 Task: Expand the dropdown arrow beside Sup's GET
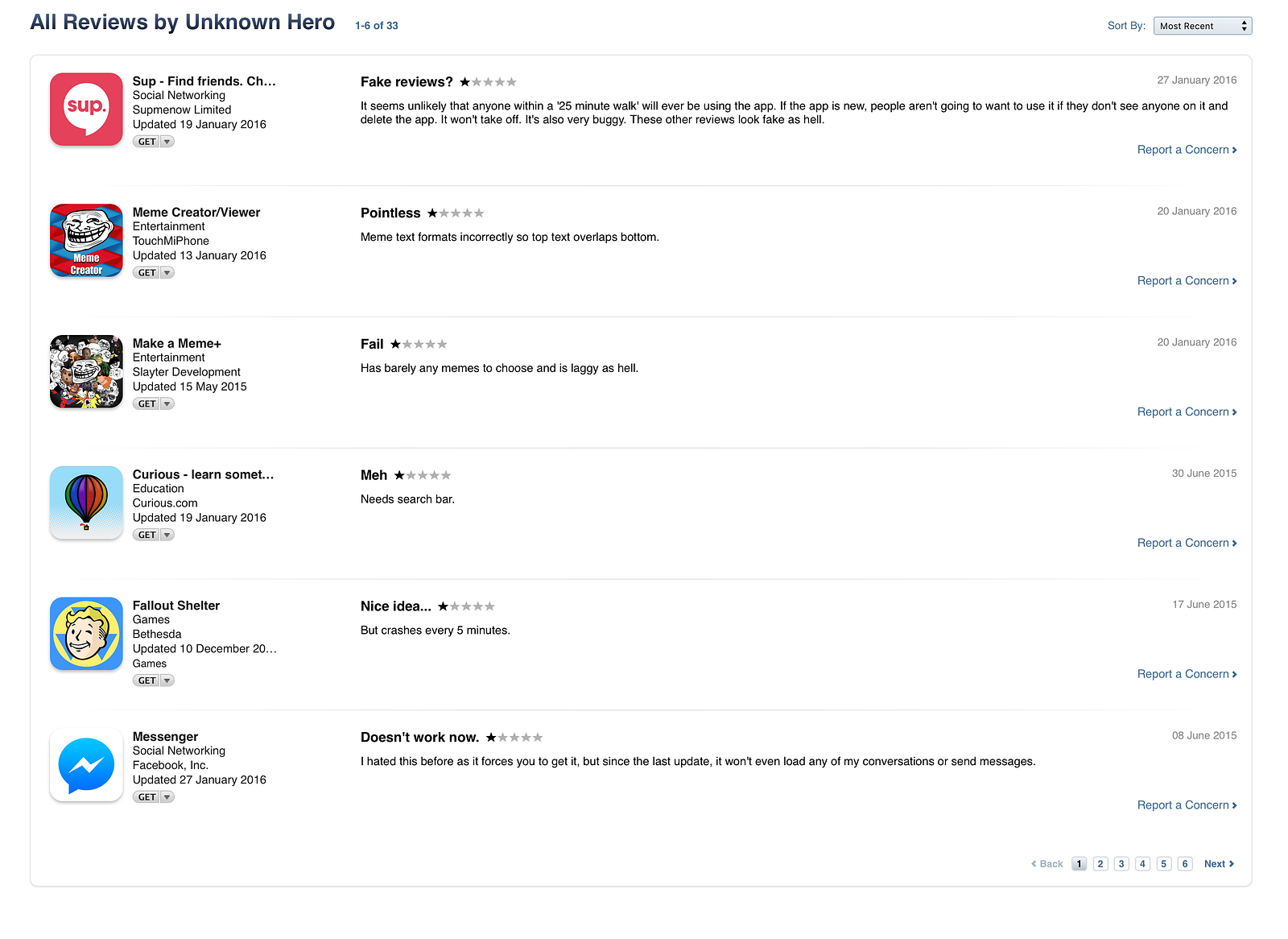tap(167, 142)
